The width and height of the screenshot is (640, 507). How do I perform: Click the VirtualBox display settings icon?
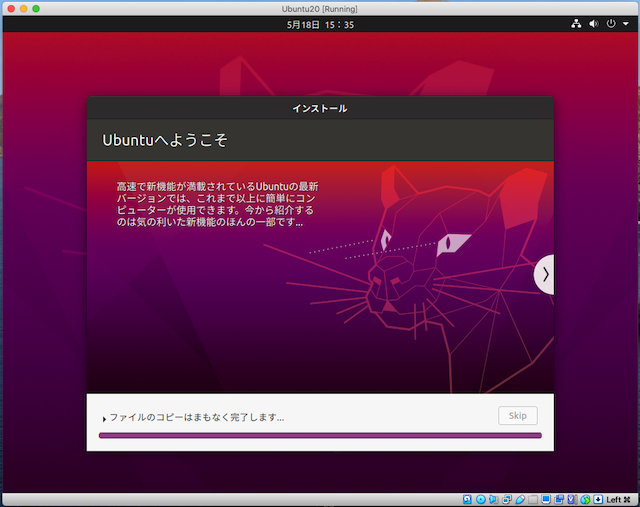tap(546, 499)
